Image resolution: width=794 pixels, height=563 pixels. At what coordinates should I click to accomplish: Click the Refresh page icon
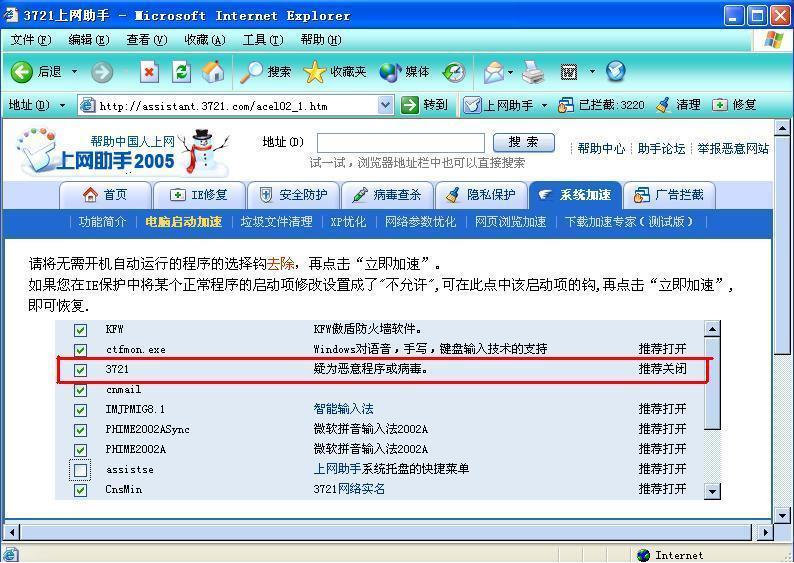[181, 72]
